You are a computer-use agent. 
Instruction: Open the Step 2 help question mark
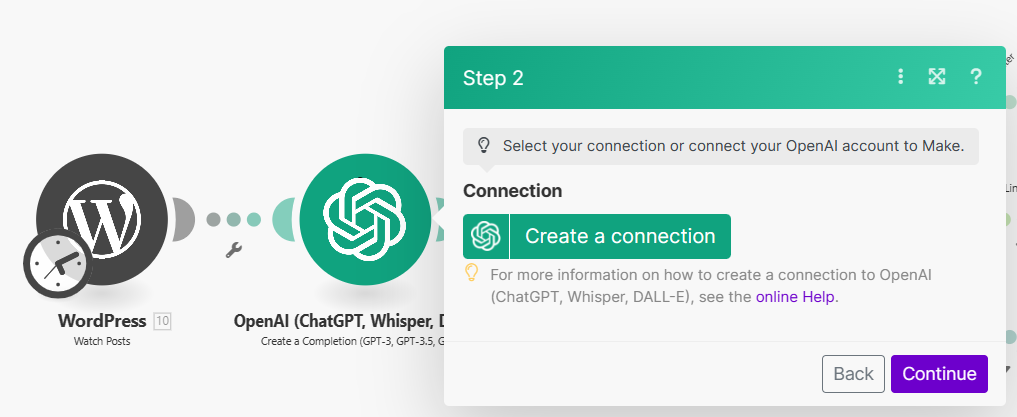click(975, 77)
